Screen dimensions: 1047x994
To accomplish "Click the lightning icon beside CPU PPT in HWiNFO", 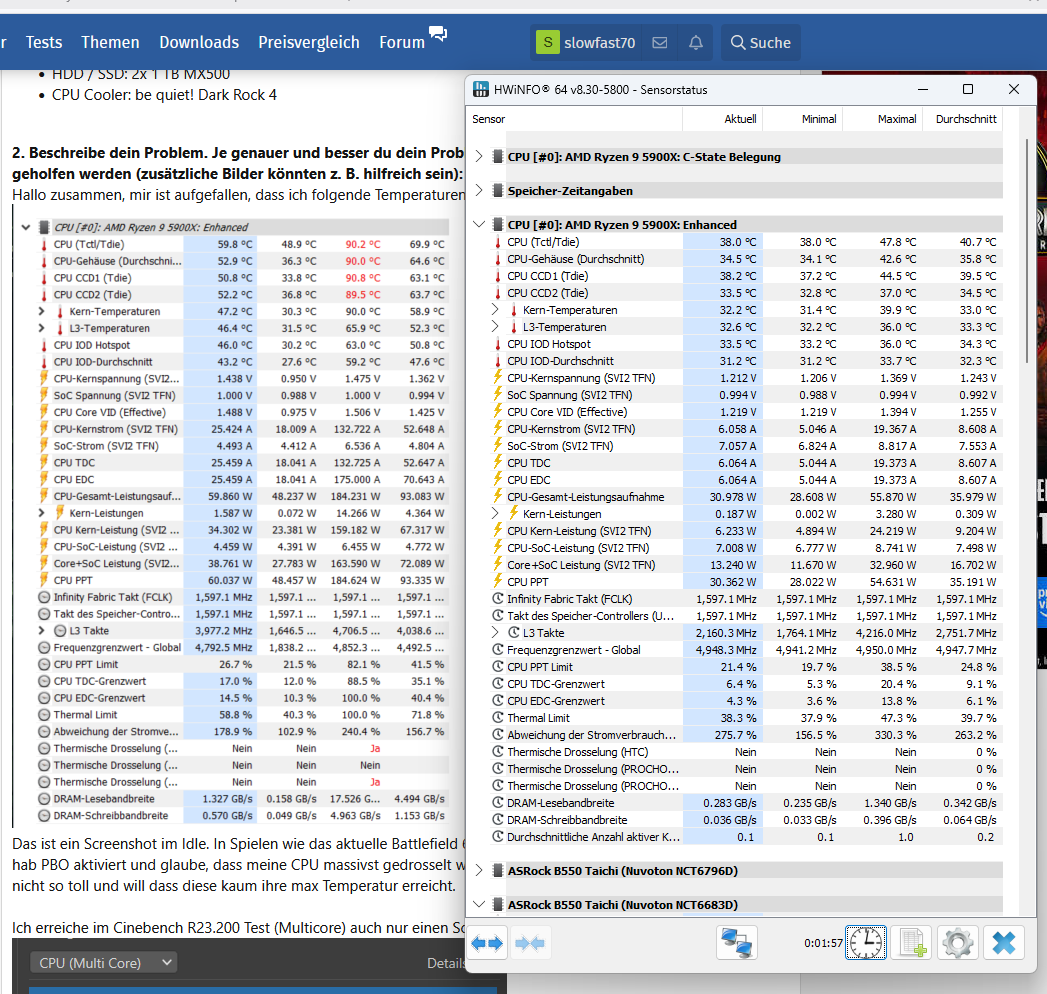I will [x=497, y=581].
